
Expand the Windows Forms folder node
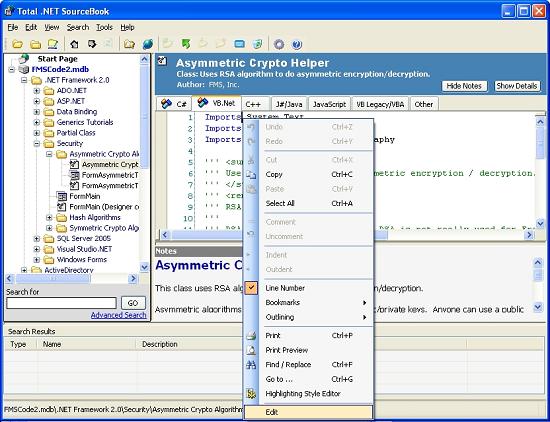[36, 260]
